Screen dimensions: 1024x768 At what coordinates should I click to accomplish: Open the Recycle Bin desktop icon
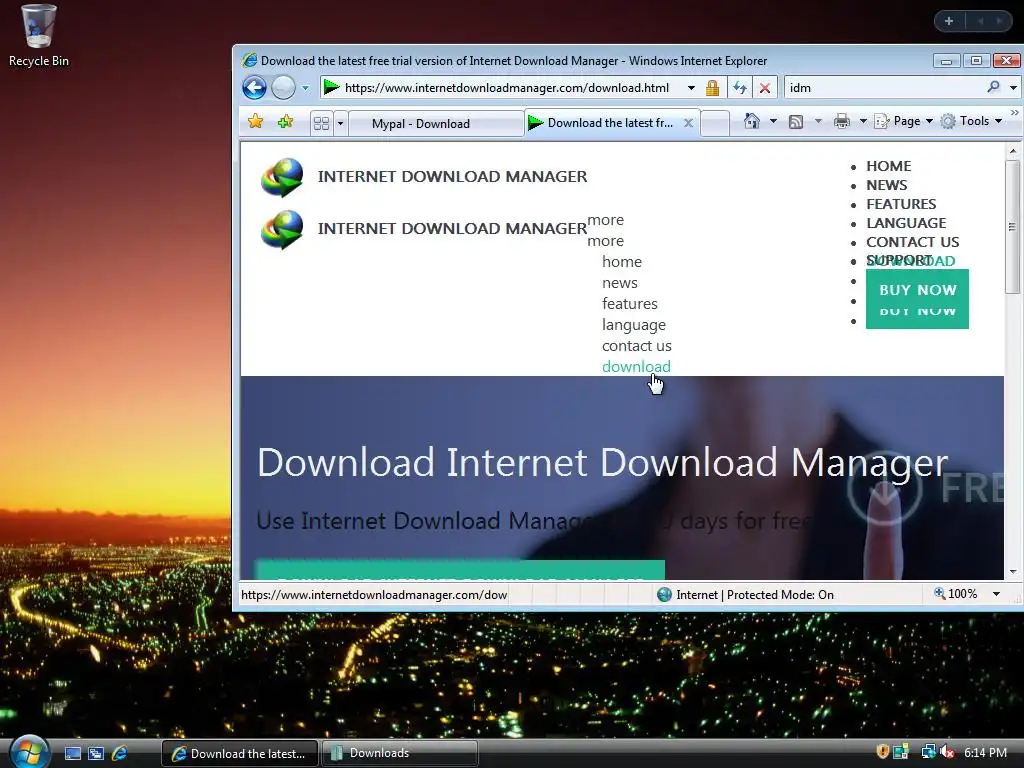tap(39, 36)
